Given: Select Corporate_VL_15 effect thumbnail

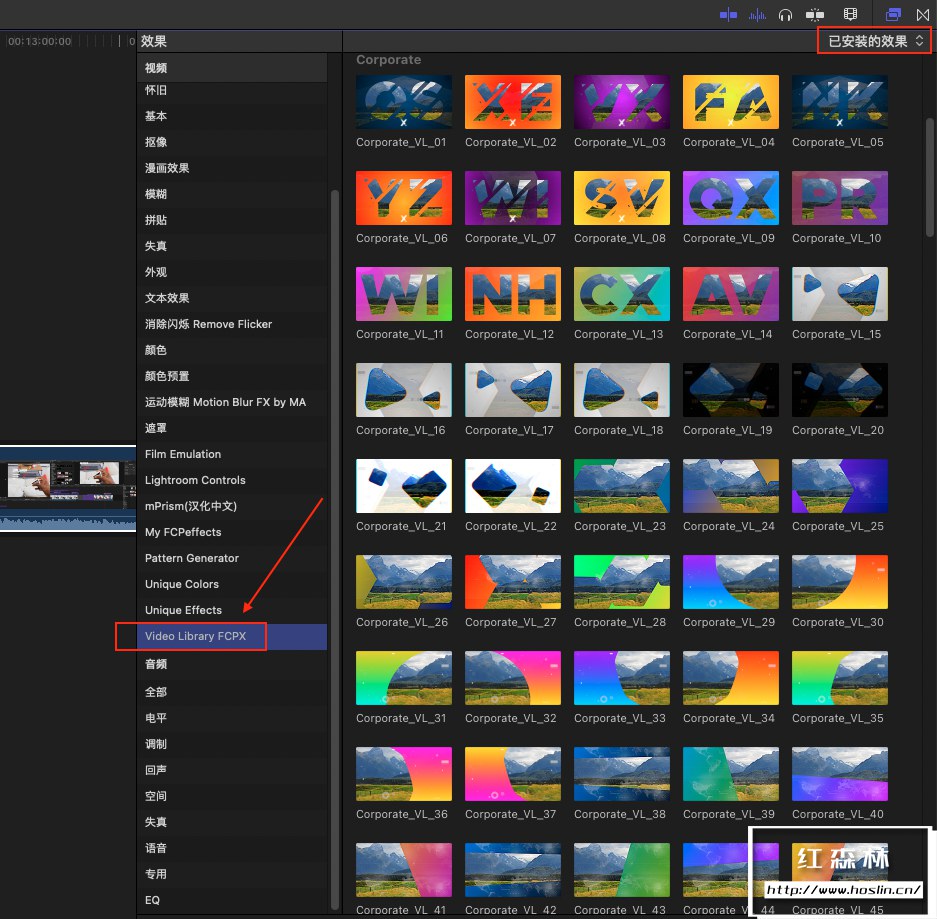Looking at the screenshot, I should click(x=840, y=294).
